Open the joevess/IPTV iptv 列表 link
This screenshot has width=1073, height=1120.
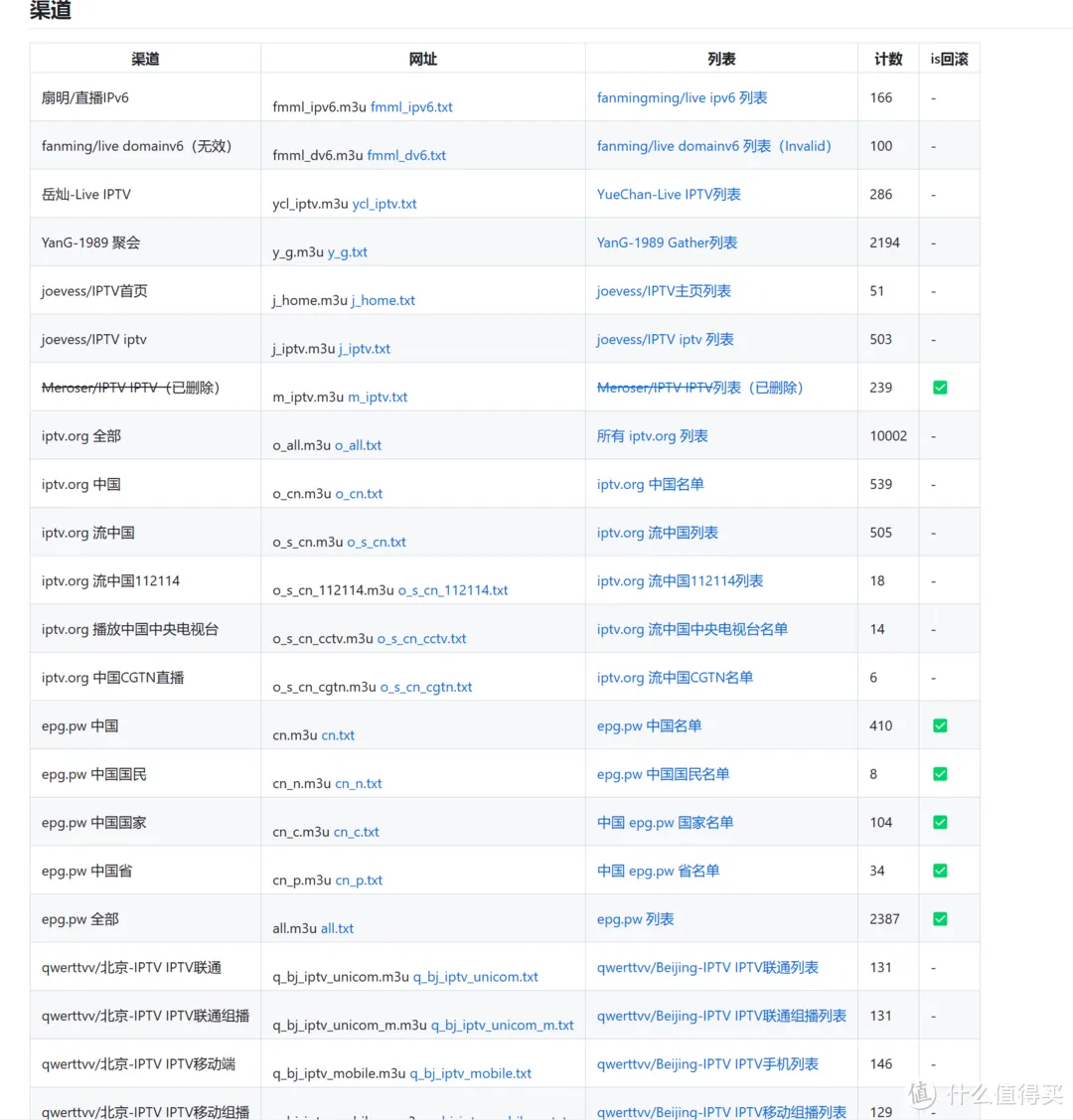(x=666, y=339)
